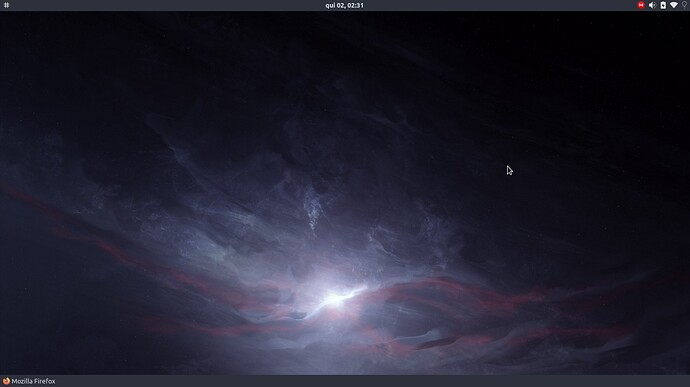
Task: Click the location pin tray icon
Action: point(684,5)
